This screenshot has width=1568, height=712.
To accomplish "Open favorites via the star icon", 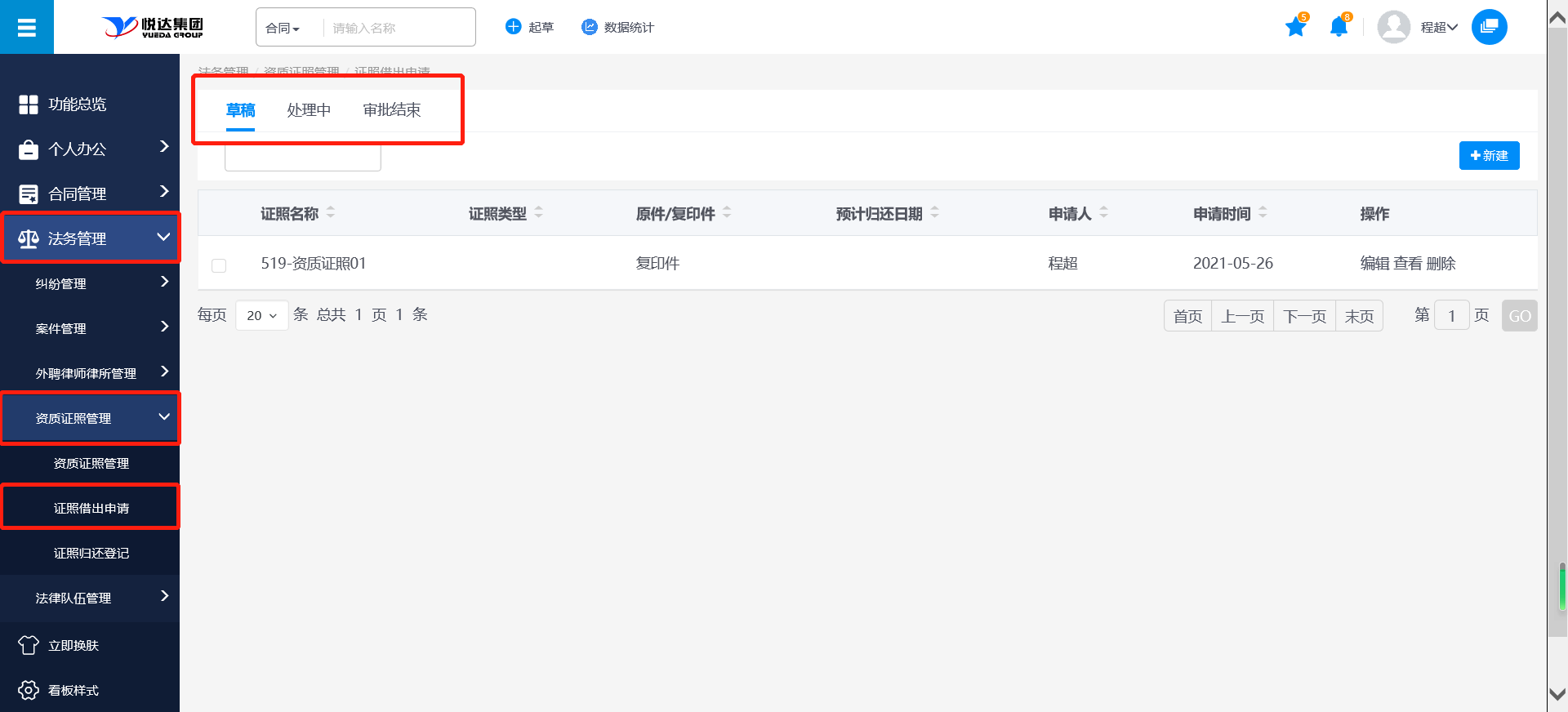I will (1295, 28).
